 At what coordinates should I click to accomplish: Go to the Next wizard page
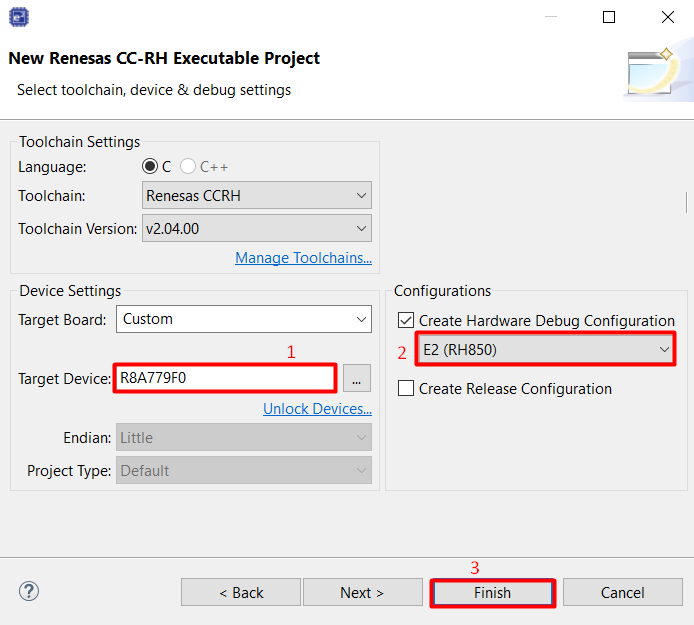point(362,593)
